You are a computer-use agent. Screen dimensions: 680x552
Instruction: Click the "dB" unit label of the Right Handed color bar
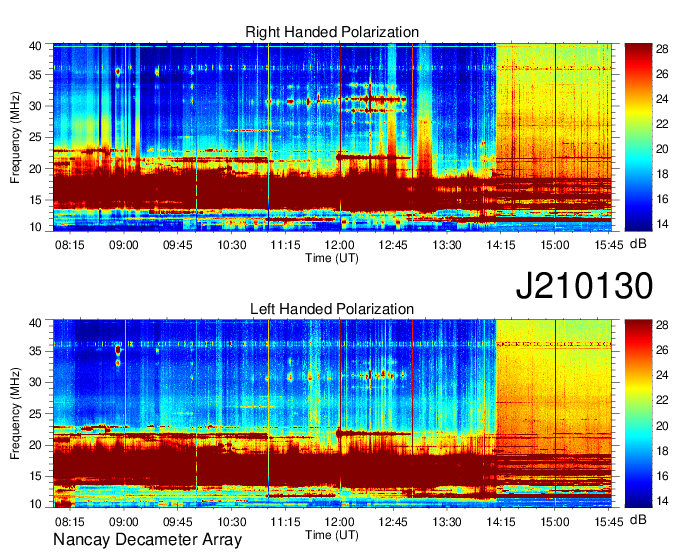[638, 244]
